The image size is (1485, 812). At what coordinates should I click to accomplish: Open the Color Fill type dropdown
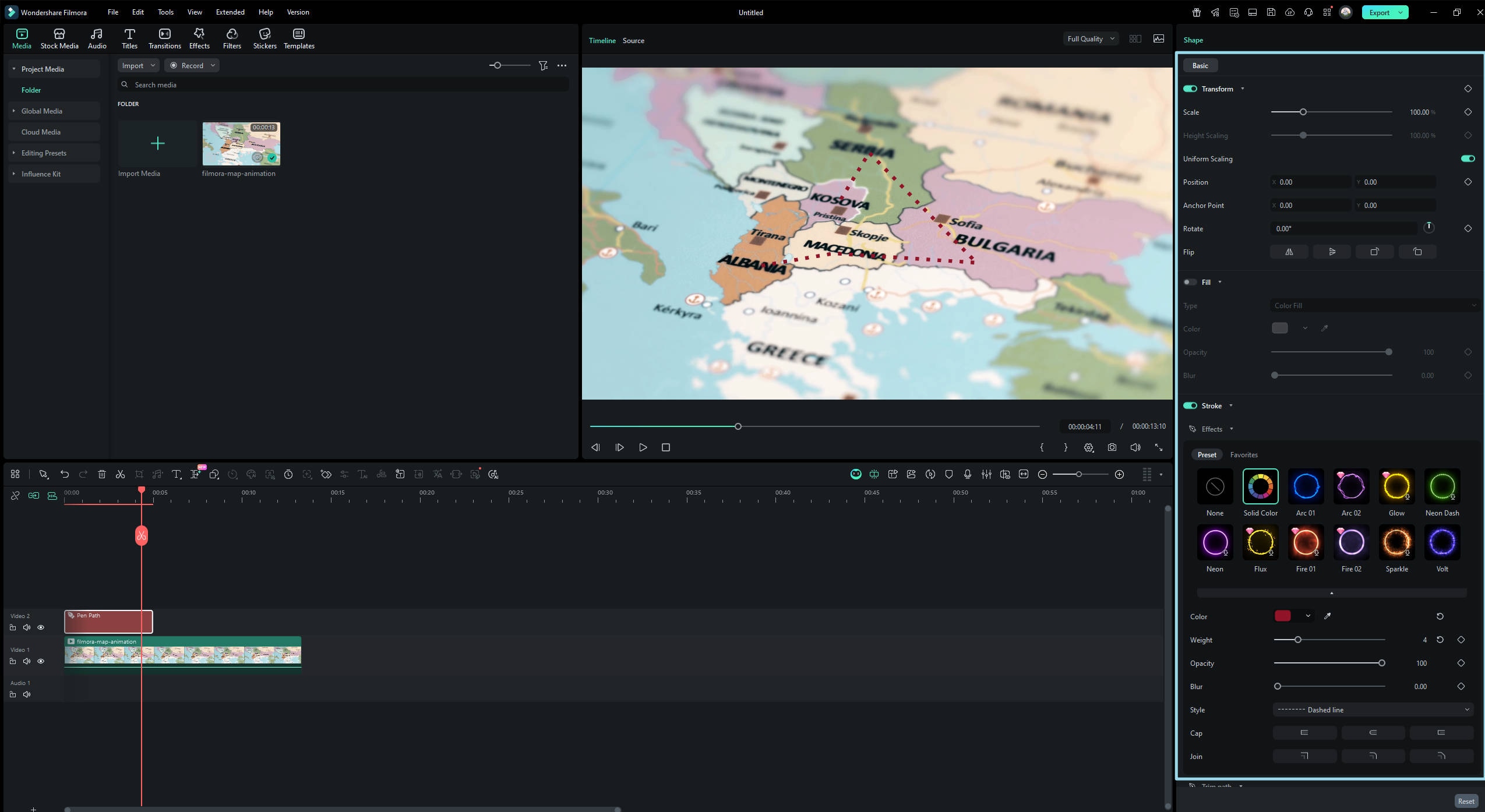1372,305
